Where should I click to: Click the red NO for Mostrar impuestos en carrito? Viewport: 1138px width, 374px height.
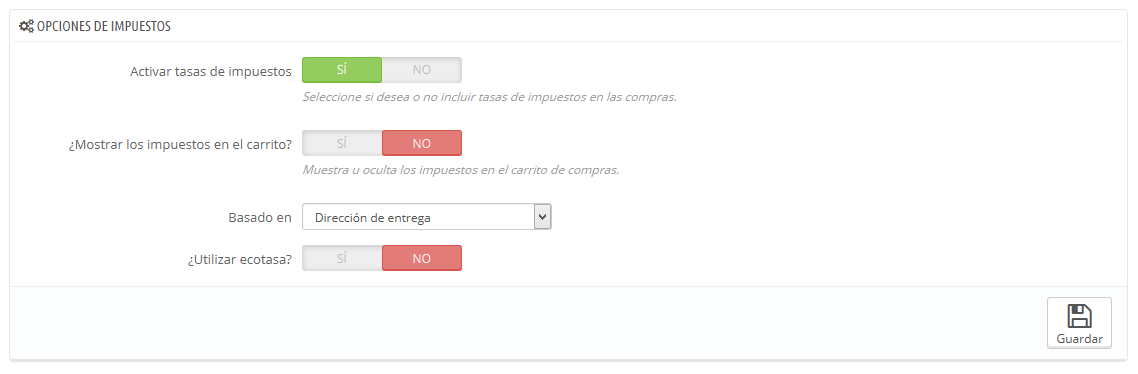coord(422,143)
